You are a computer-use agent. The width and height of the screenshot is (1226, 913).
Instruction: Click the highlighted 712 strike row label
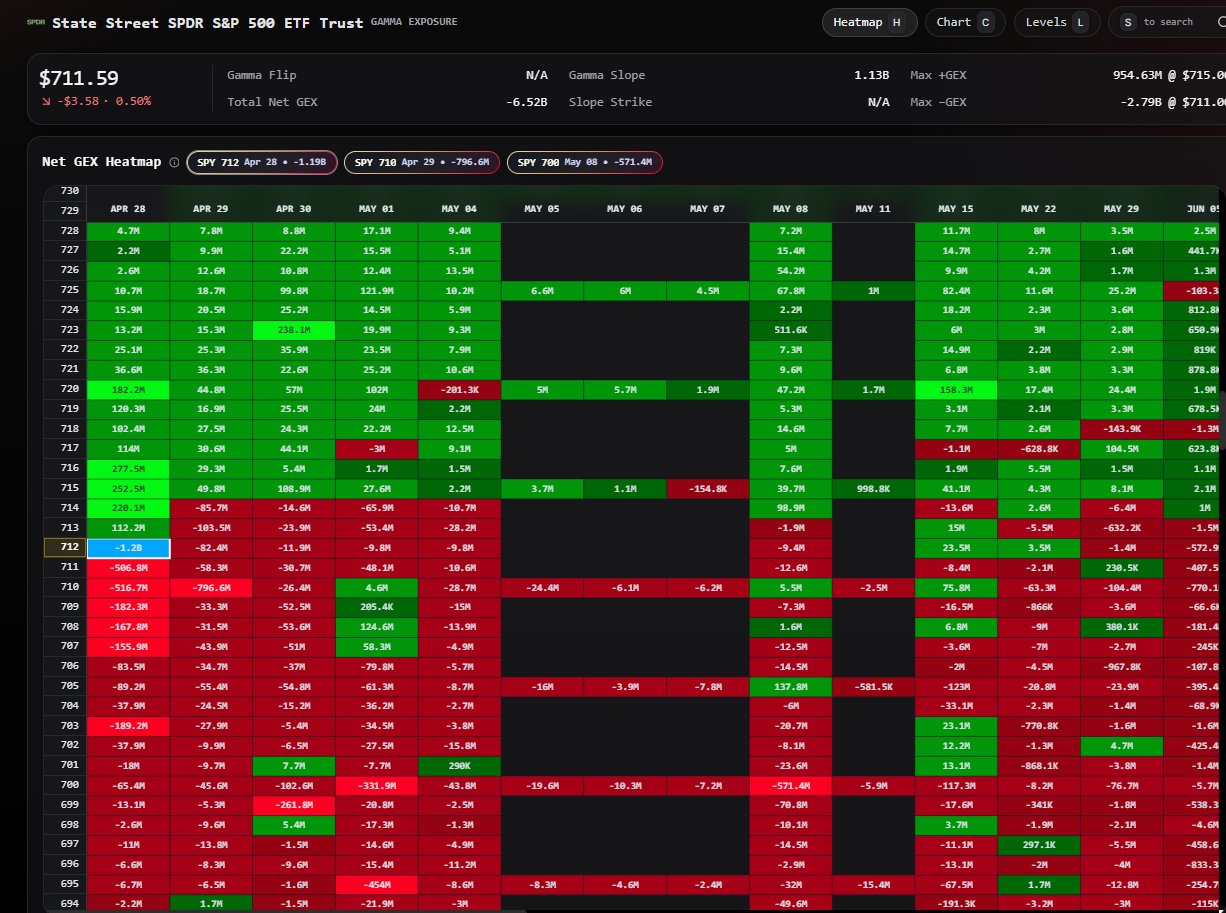point(69,547)
